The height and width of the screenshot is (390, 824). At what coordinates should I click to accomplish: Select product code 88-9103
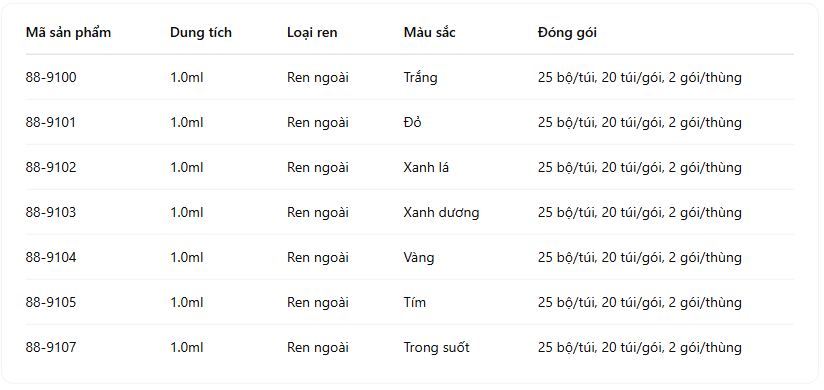(x=51, y=212)
